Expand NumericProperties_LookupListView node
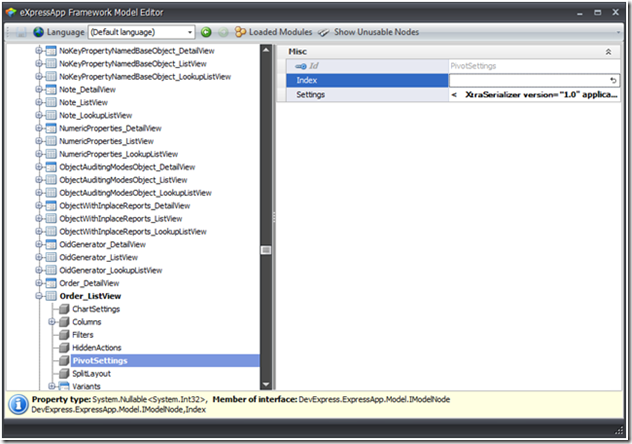The image size is (632, 444). click(39, 154)
